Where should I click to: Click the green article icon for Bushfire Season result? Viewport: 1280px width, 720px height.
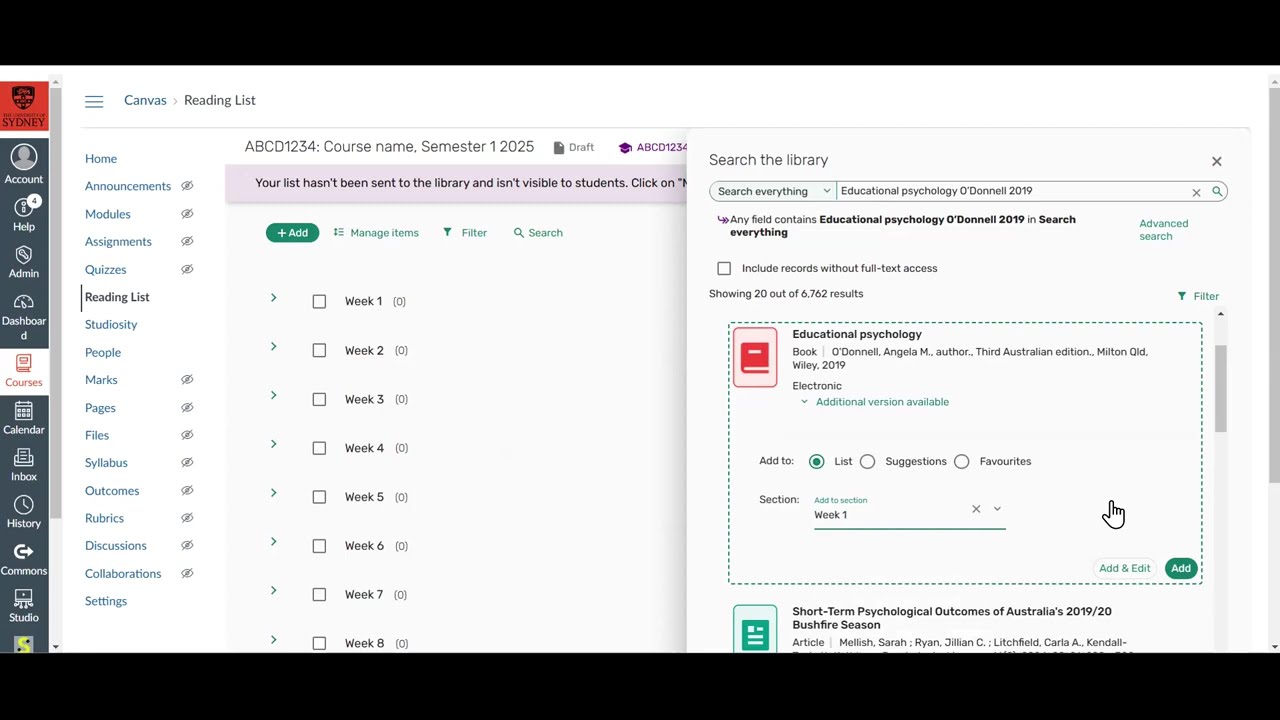point(755,629)
